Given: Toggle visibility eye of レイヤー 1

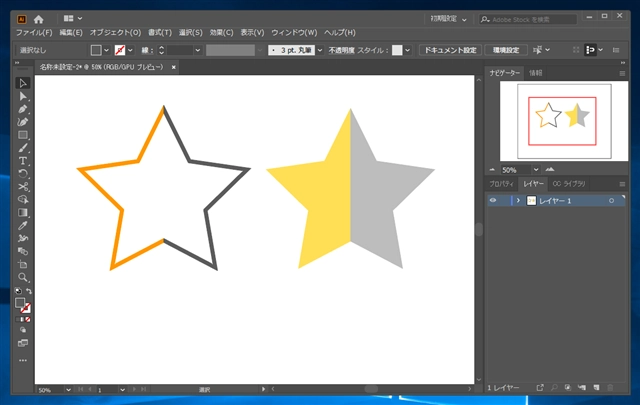Looking at the screenshot, I should pyautogui.click(x=493, y=200).
